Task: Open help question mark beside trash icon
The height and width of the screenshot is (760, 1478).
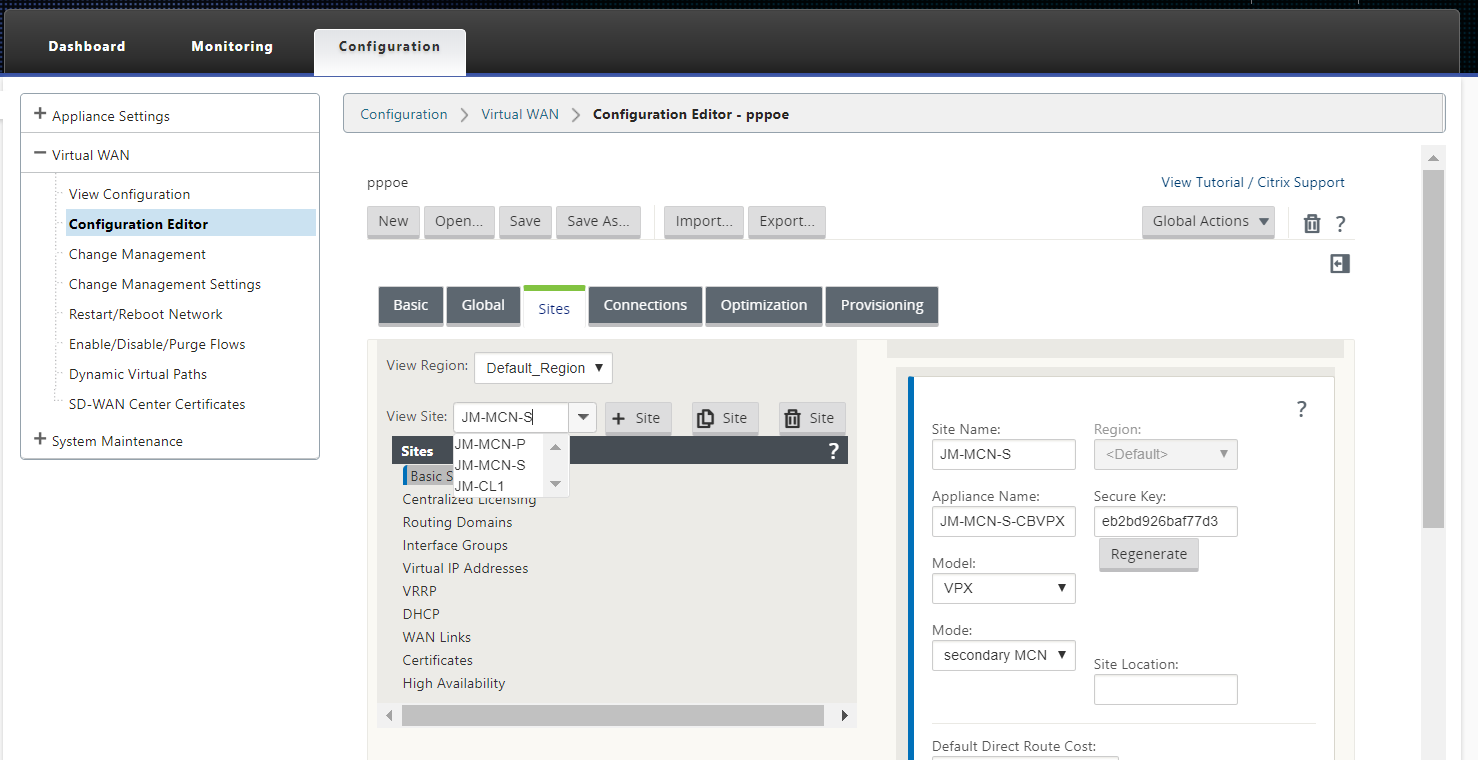Action: pyautogui.click(x=1340, y=224)
